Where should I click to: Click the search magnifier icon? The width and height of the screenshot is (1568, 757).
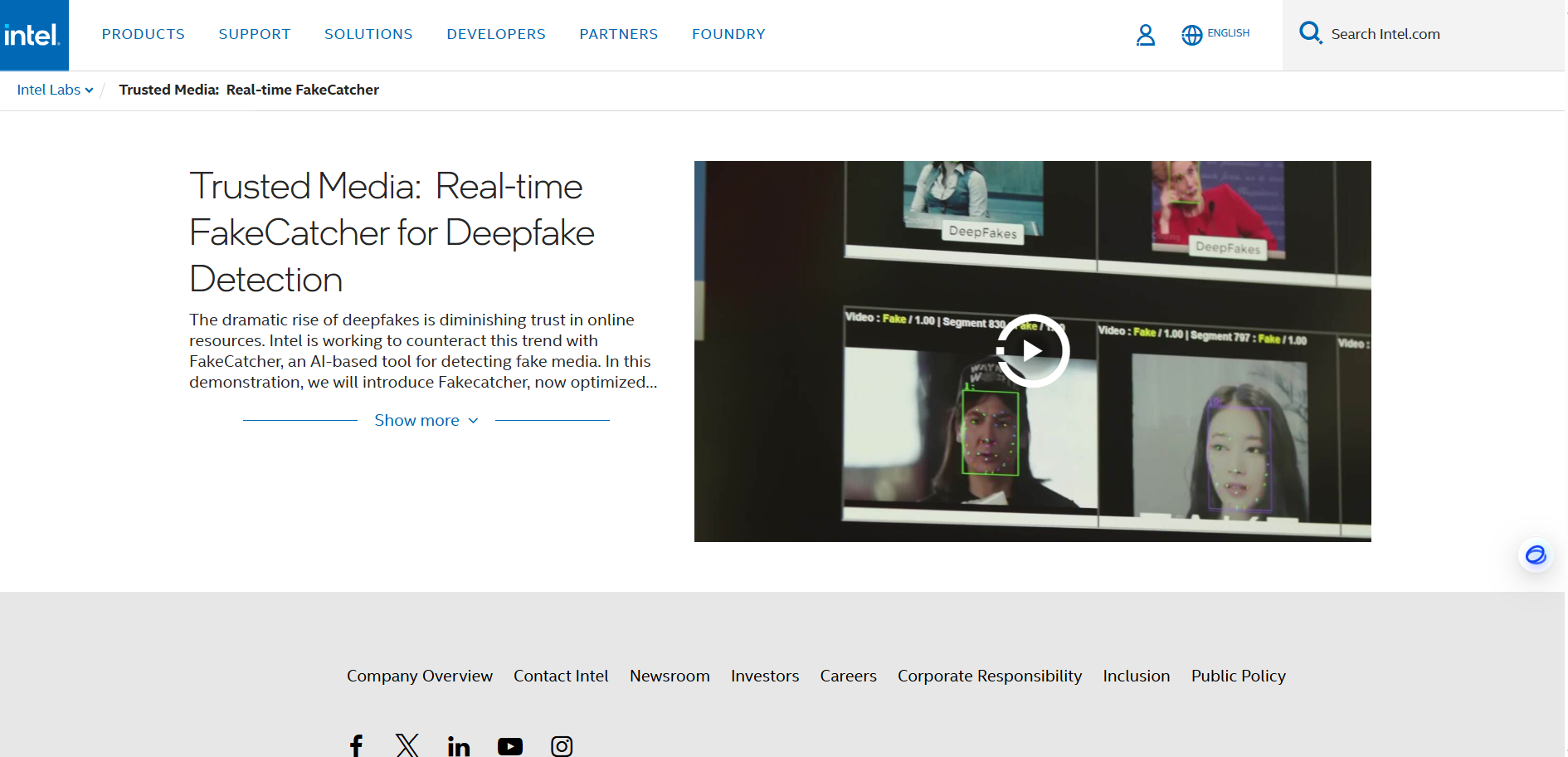tap(1310, 33)
